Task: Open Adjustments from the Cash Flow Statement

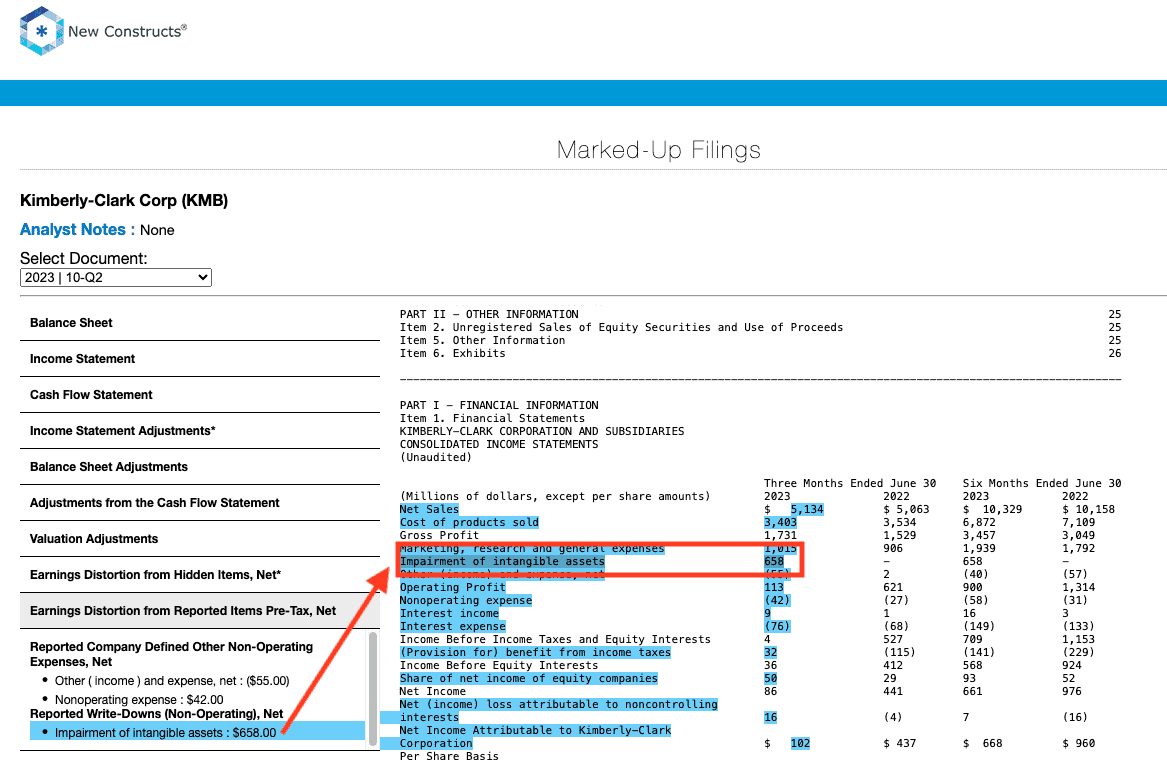Action: click(x=199, y=503)
